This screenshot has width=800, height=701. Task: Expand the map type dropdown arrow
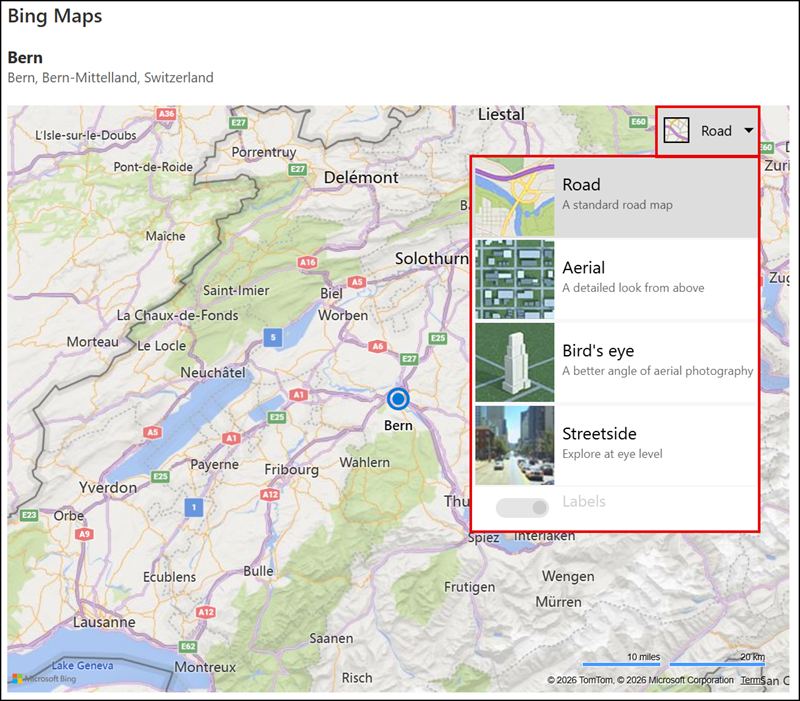click(749, 130)
